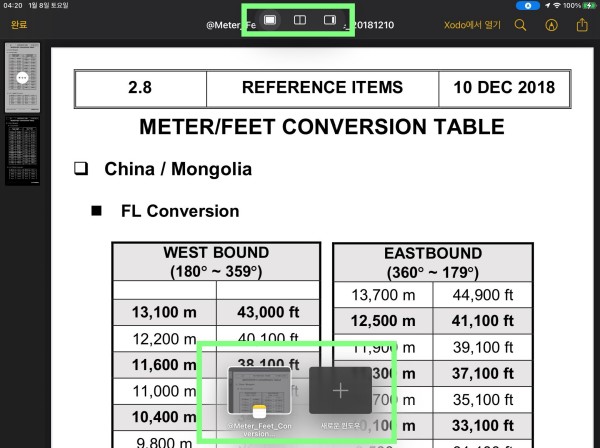Tap the ellipsis button on first thumbnail
600x448 pixels.
(x=22, y=78)
